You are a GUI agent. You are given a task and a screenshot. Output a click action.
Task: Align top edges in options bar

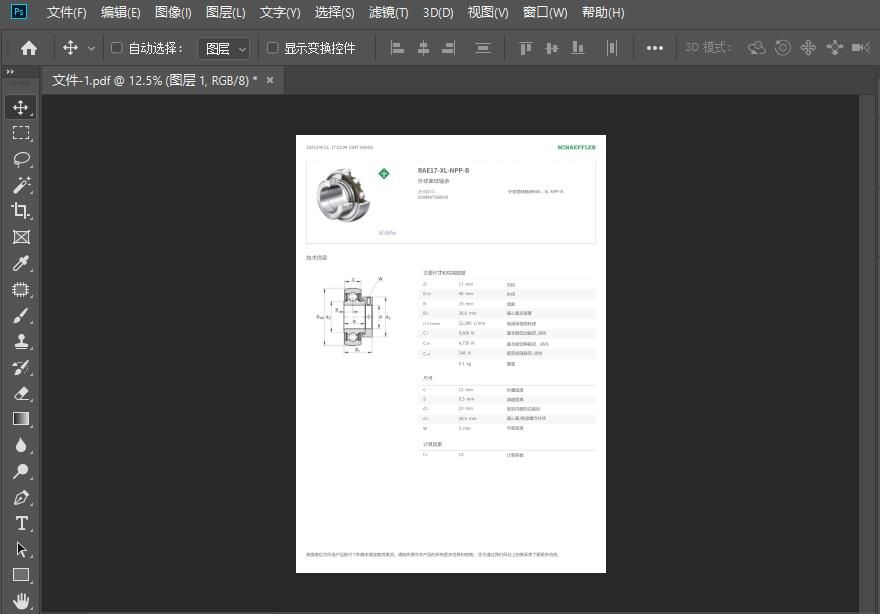[526, 48]
